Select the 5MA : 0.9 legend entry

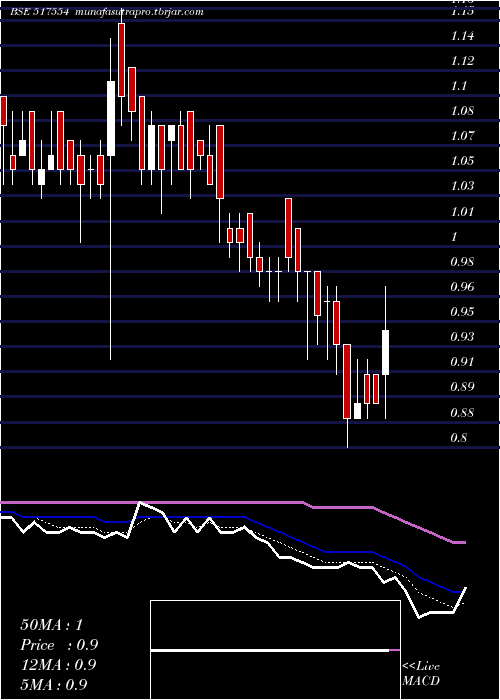(x=54, y=684)
